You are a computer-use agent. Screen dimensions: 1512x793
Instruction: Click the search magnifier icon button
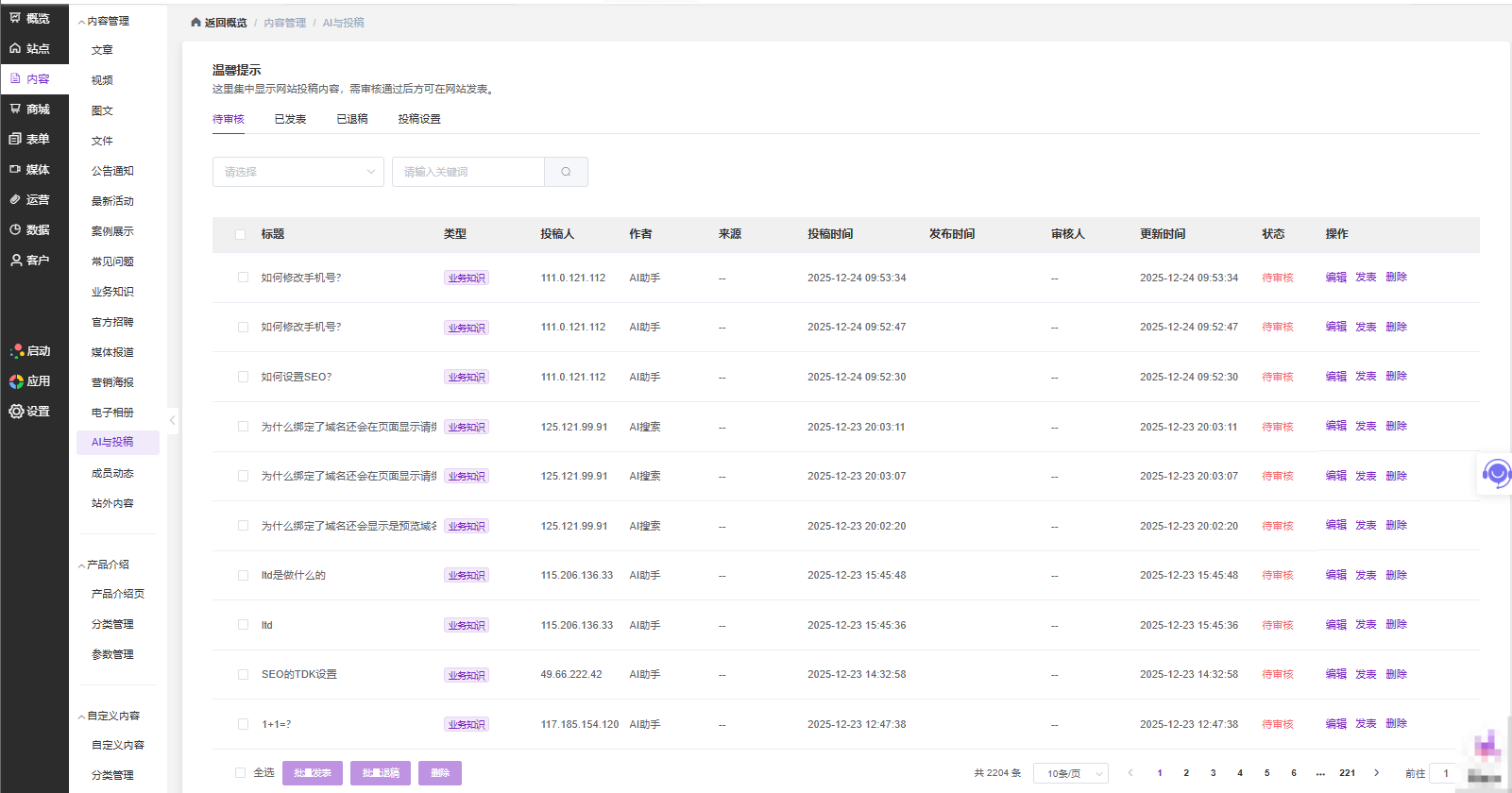[566, 172]
